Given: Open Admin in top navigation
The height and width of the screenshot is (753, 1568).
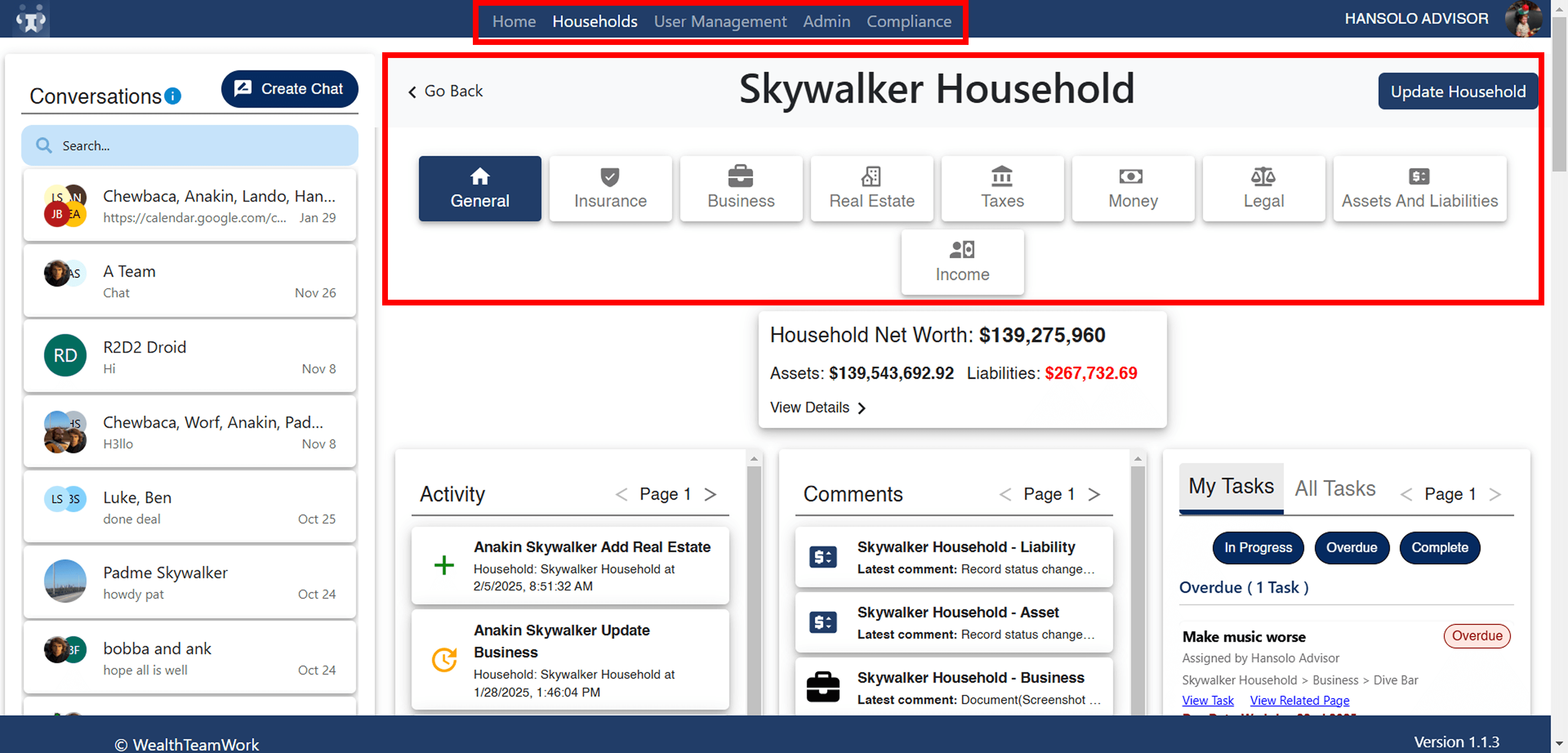Looking at the screenshot, I should 826,21.
